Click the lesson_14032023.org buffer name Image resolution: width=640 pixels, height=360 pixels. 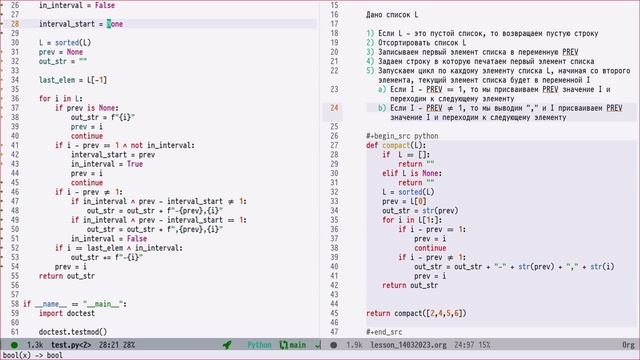tap(408, 345)
